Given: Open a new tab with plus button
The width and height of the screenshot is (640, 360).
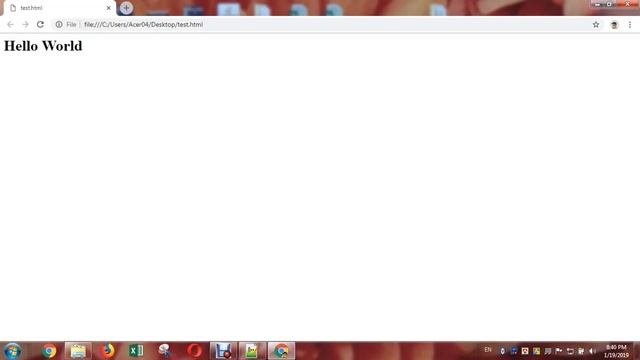Looking at the screenshot, I should 126,8.
